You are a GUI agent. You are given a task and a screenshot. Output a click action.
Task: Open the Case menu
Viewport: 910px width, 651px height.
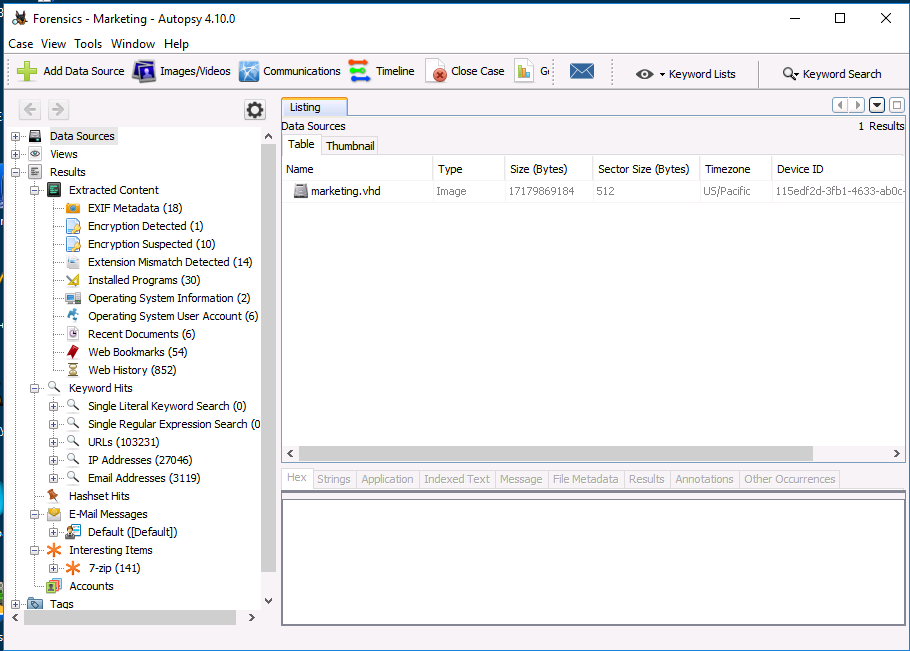point(20,44)
